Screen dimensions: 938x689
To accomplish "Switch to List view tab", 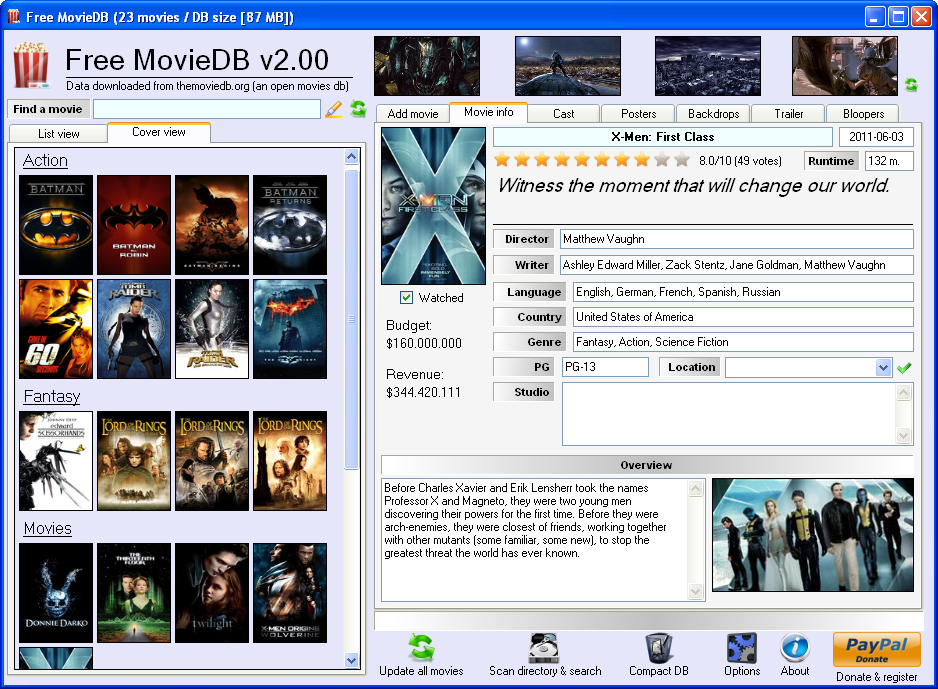I will (59, 133).
